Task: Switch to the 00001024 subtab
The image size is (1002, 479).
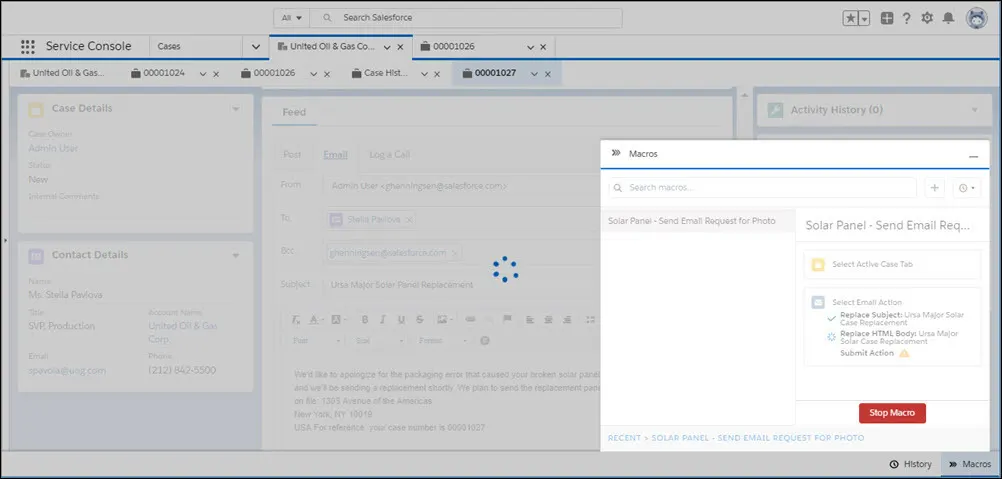Action: pos(164,73)
